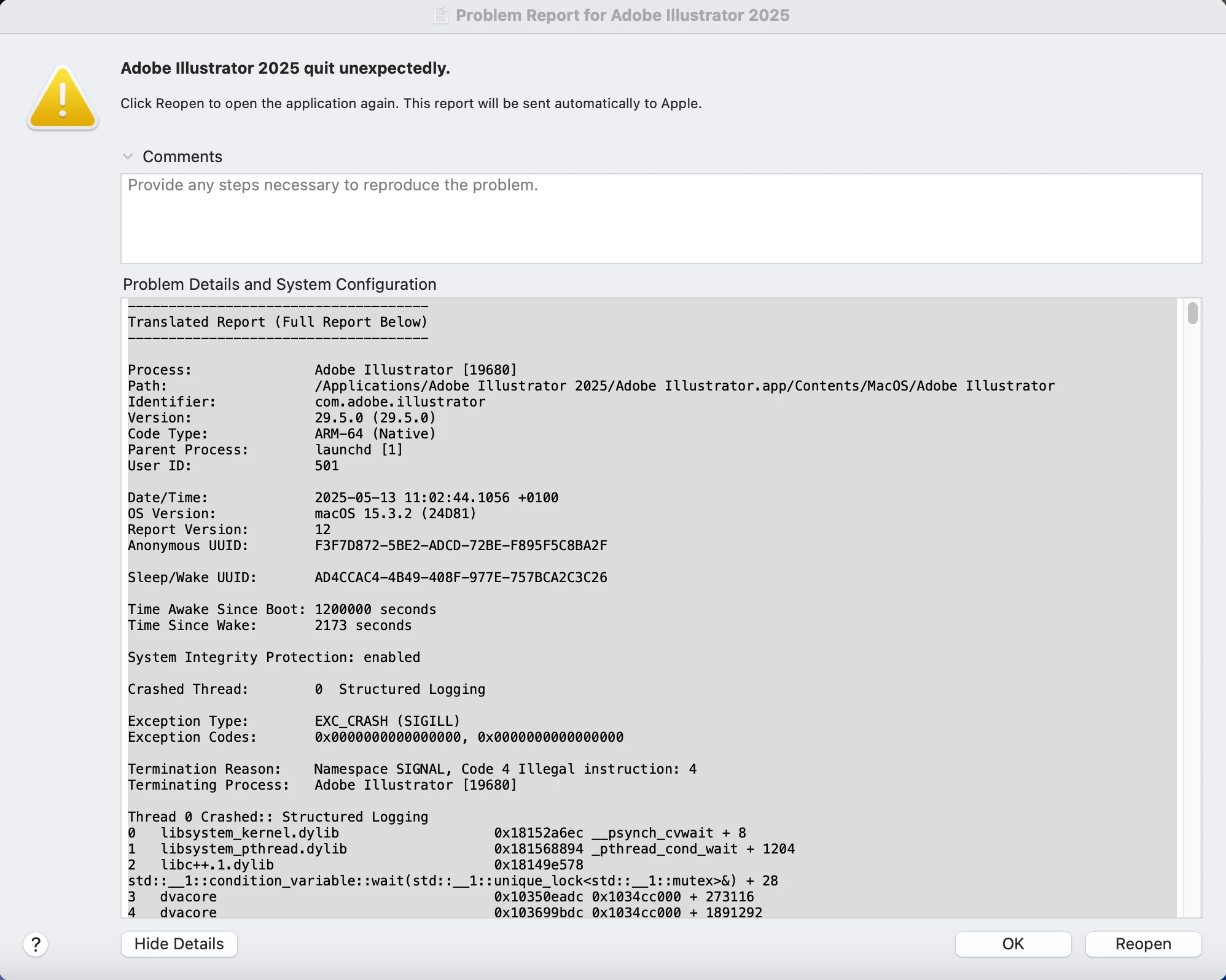
Task: Click the Anonymous UUID value
Action: [x=461, y=545]
